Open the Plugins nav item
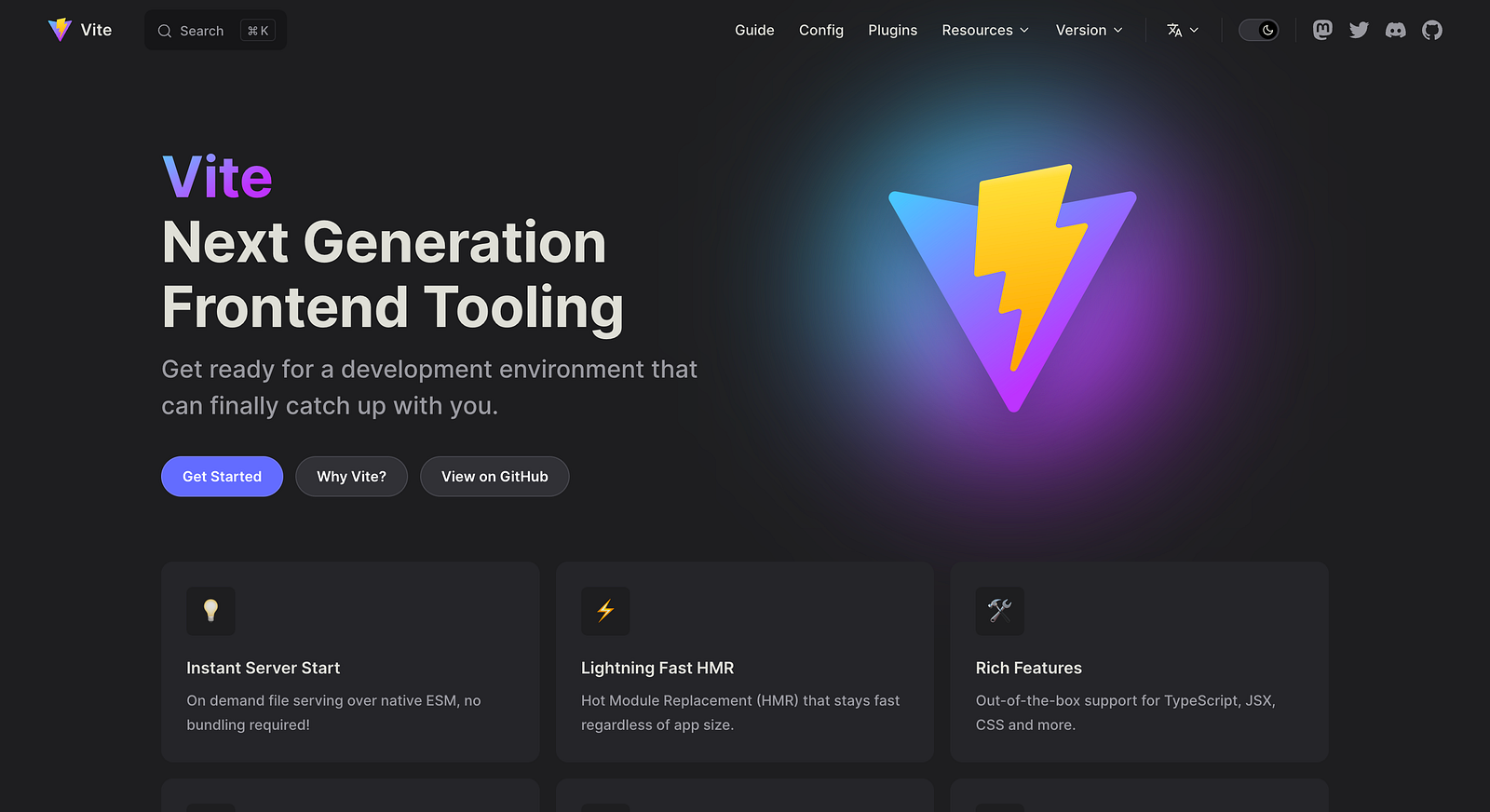1490x812 pixels. [893, 30]
